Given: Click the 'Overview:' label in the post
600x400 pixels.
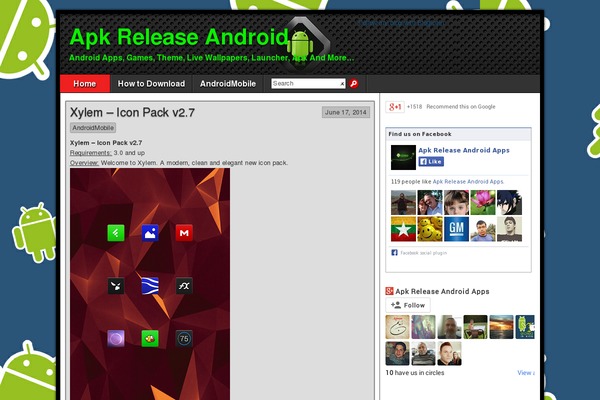Looking at the screenshot, I should click(x=84, y=163).
